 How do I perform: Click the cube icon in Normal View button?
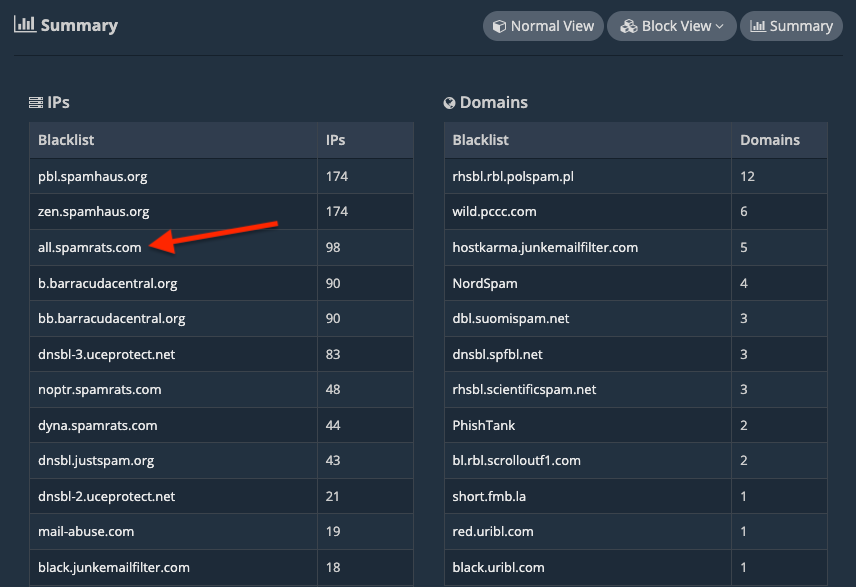coord(498,26)
